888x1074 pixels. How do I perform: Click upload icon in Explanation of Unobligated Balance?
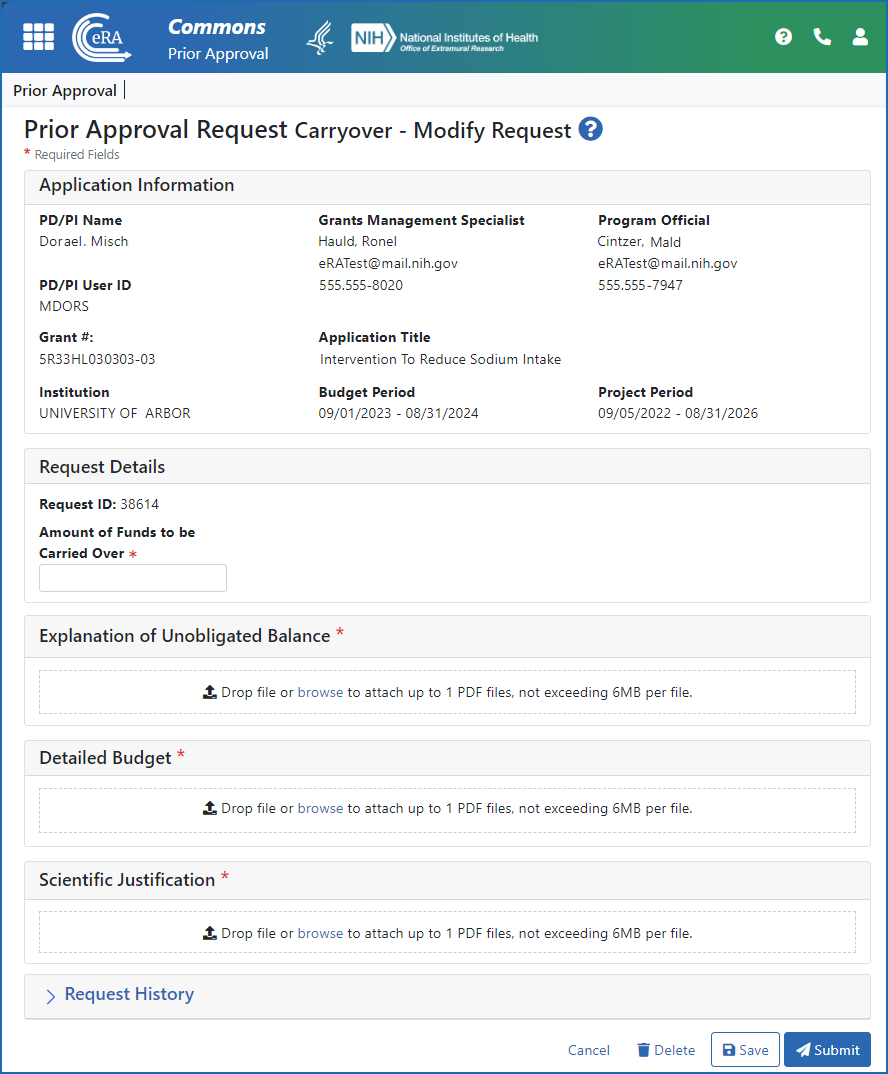pyautogui.click(x=210, y=692)
